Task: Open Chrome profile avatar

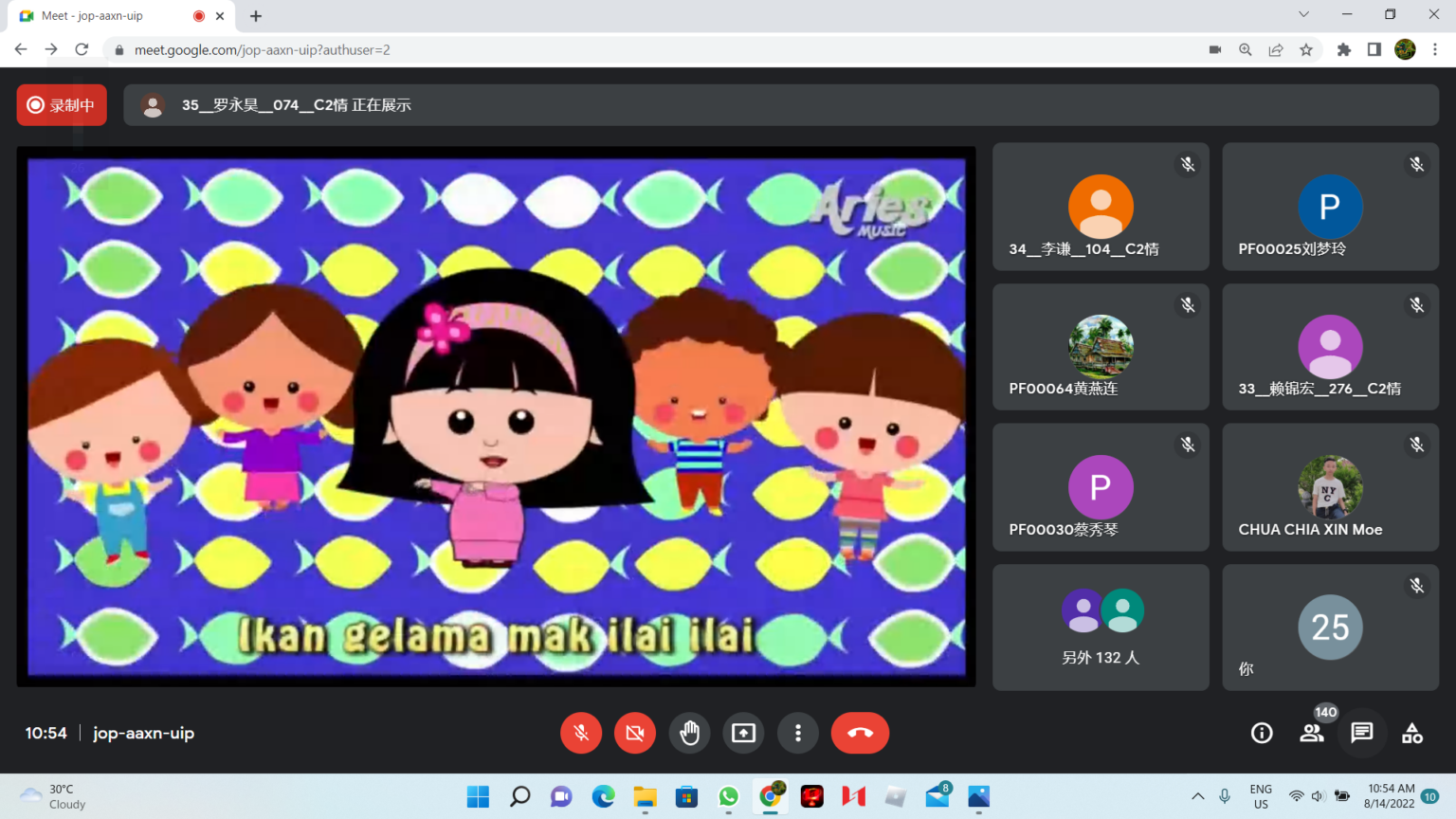Action: pos(1405,49)
